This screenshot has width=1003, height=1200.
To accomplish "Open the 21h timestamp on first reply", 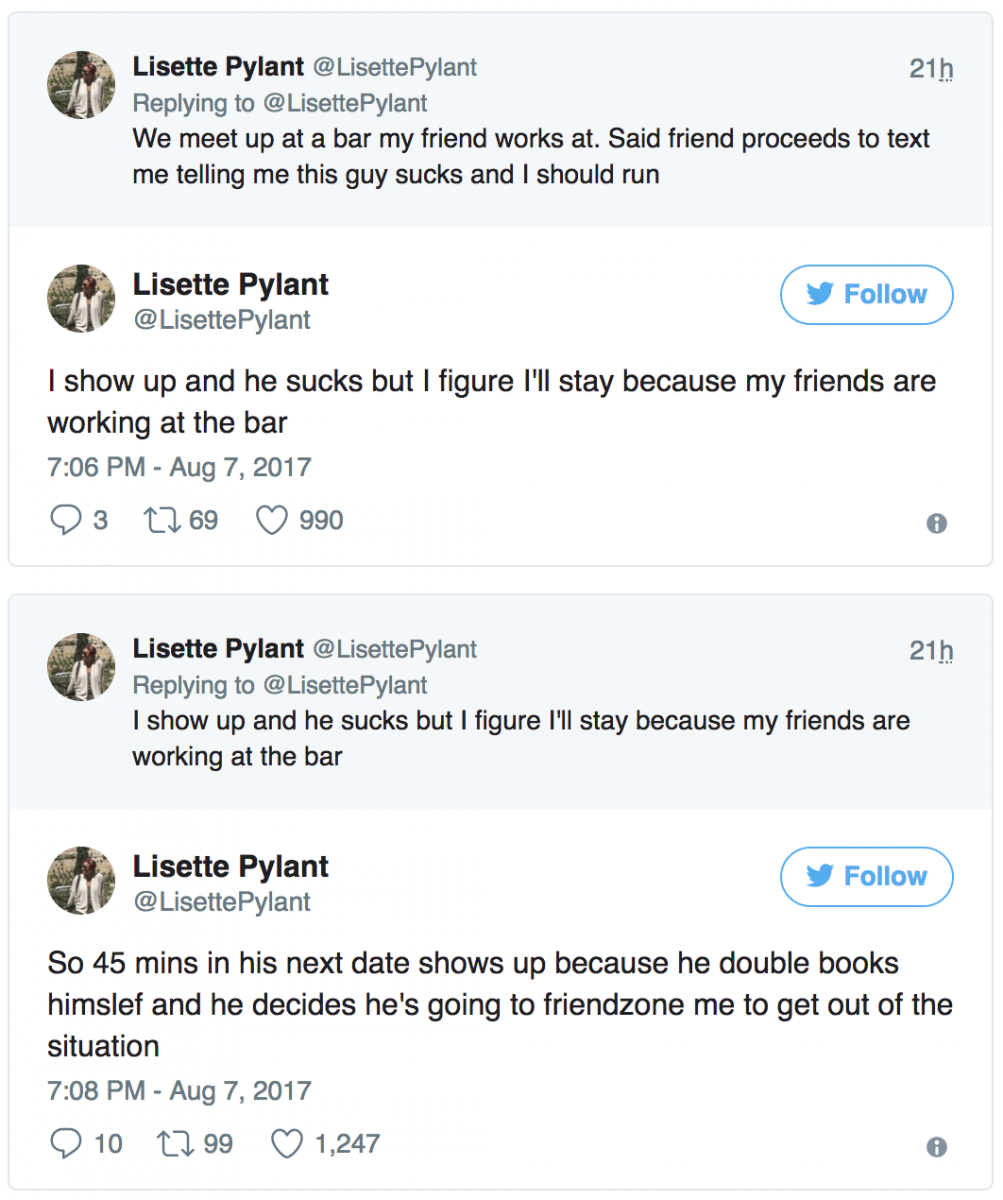I will click(931, 68).
